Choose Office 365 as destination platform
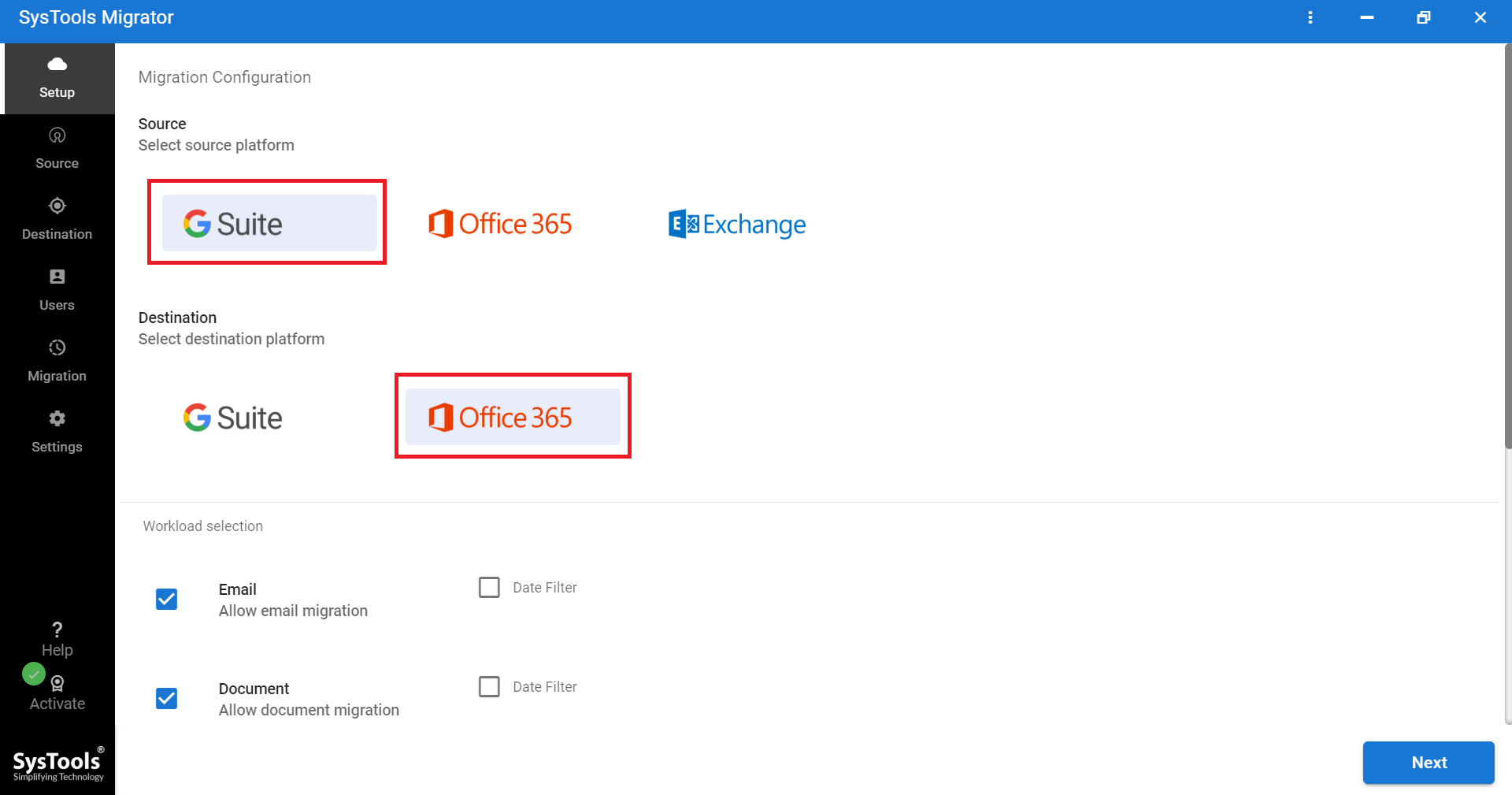The height and width of the screenshot is (795, 1512). (x=513, y=417)
